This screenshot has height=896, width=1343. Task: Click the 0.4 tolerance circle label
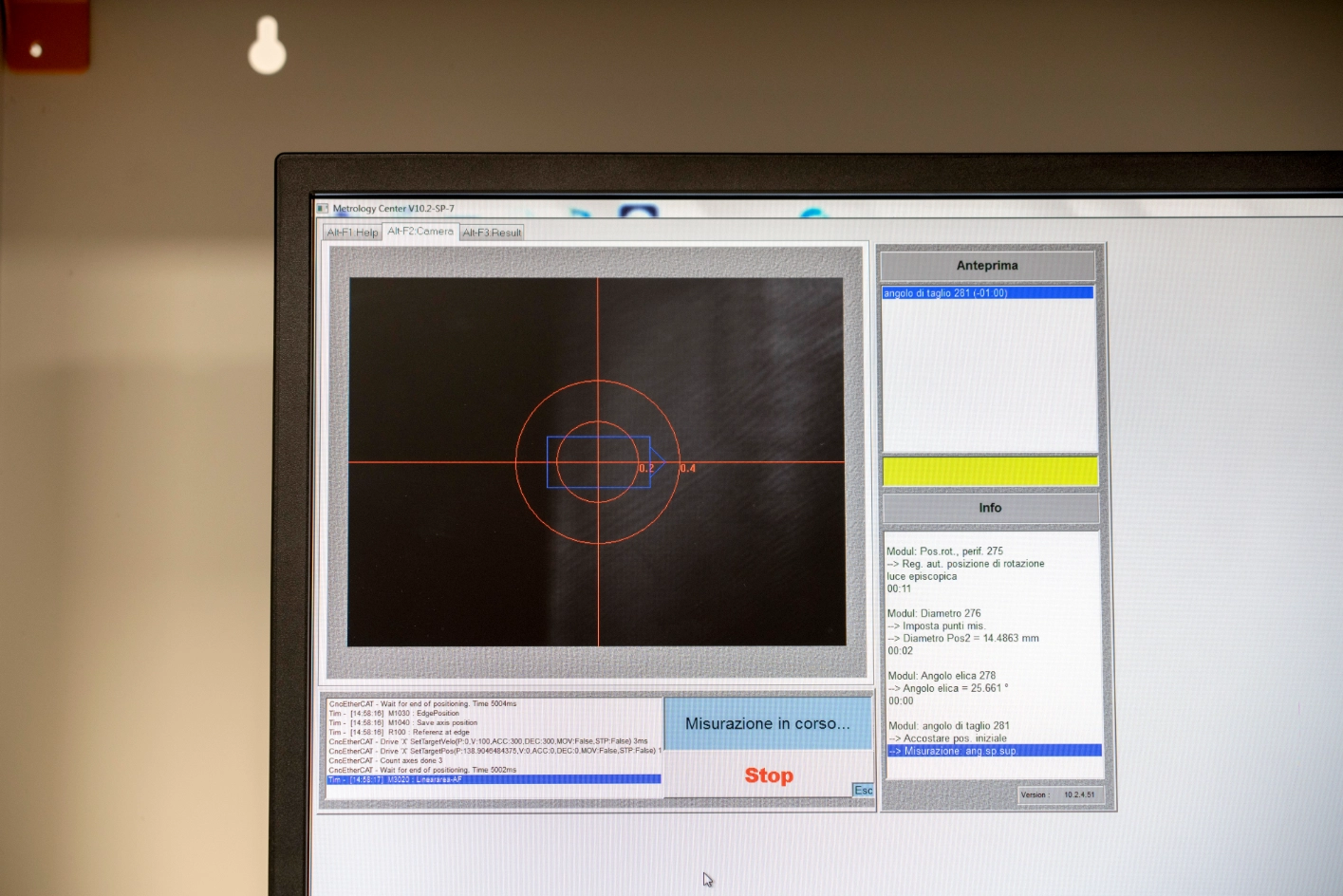coord(686,467)
